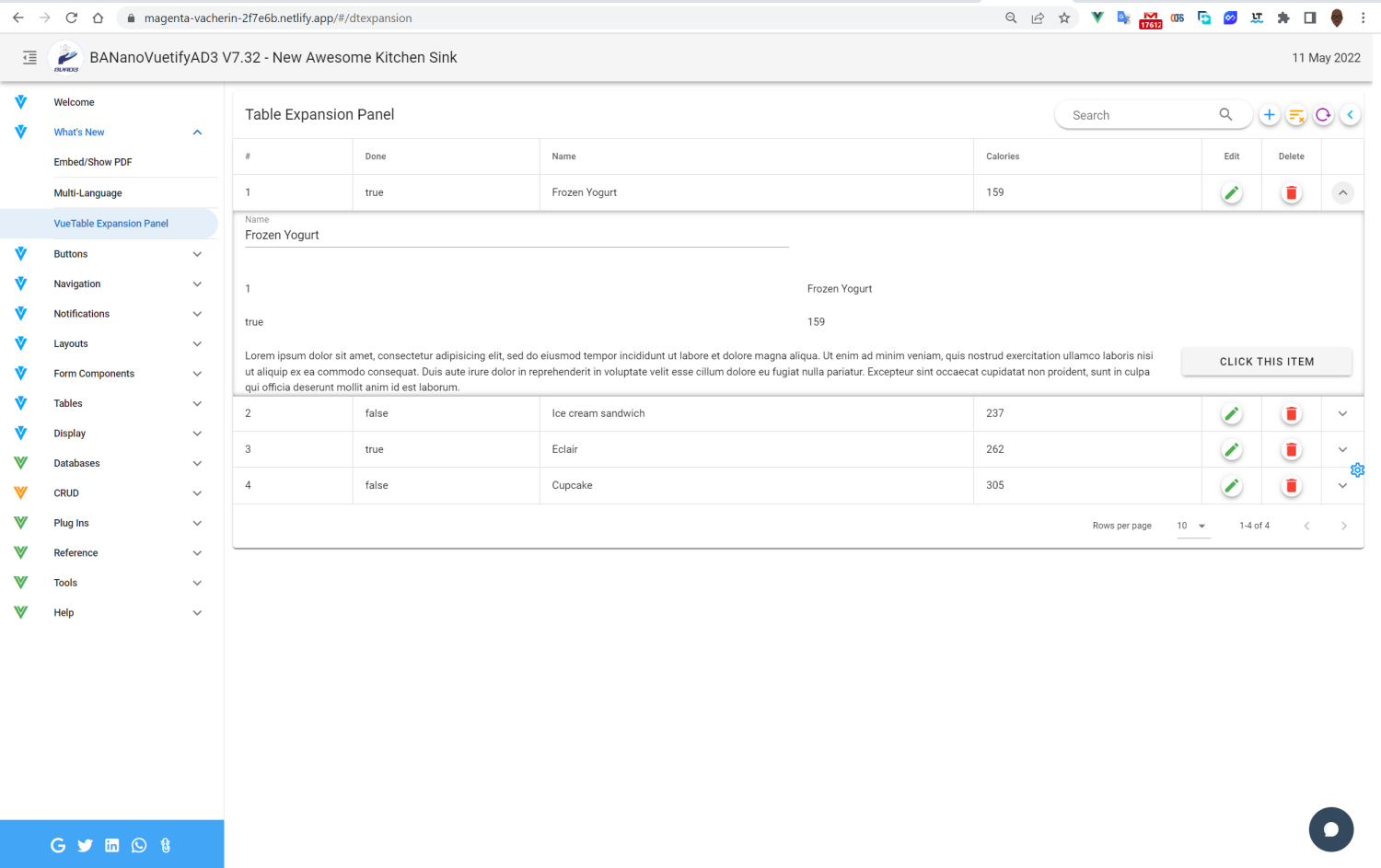Image resolution: width=1381 pixels, height=868 pixels.
Task: Click the LinkedIn icon in the drawer footer
Action: tap(111, 845)
